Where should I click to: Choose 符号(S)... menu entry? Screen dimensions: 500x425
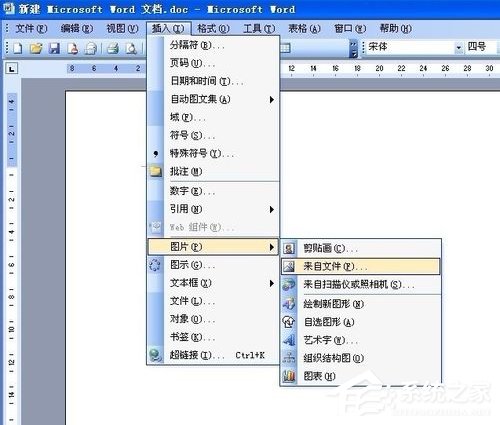pos(213,135)
